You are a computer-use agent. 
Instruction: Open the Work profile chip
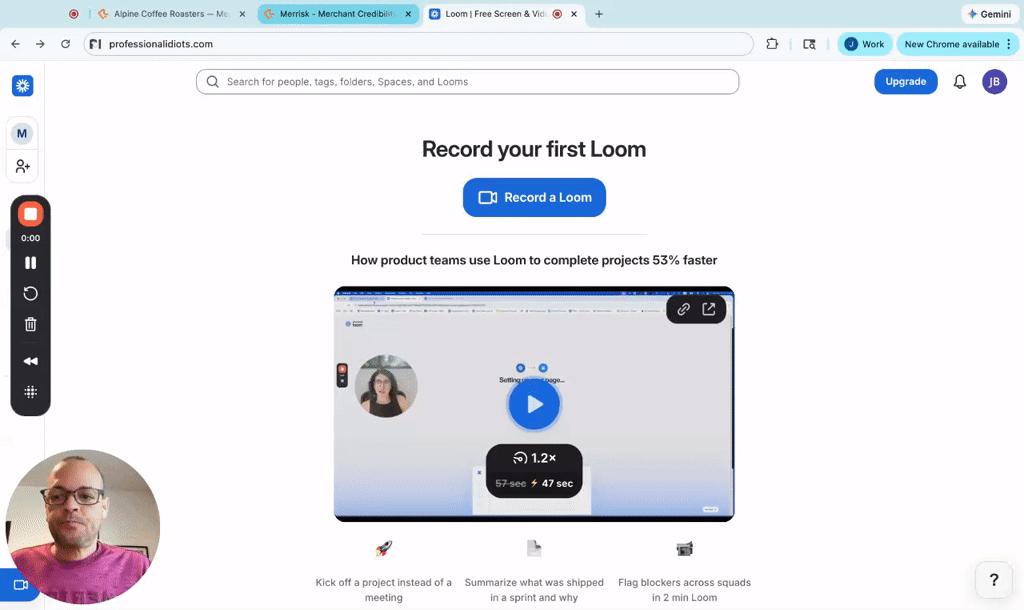coord(864,44)
